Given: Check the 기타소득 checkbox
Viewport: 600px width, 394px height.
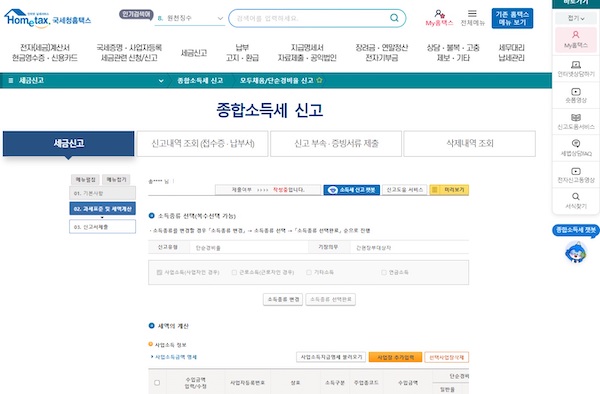Looking at the screenshot, I should pyautogui.click(x=309, y=272).
